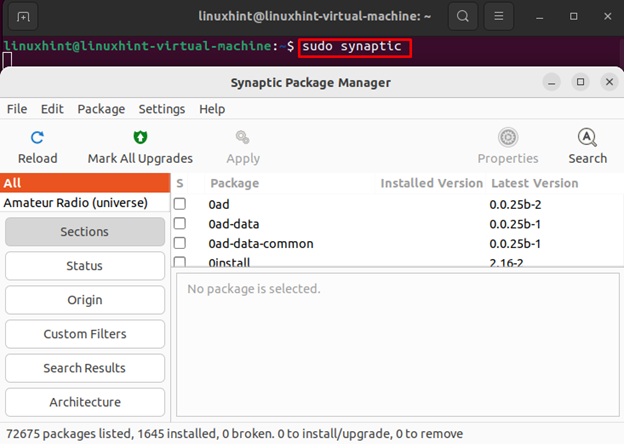This screenshot has height=444, width=624.
Task: Tick the checkbox for package 0ad
Action: point(180,204)
